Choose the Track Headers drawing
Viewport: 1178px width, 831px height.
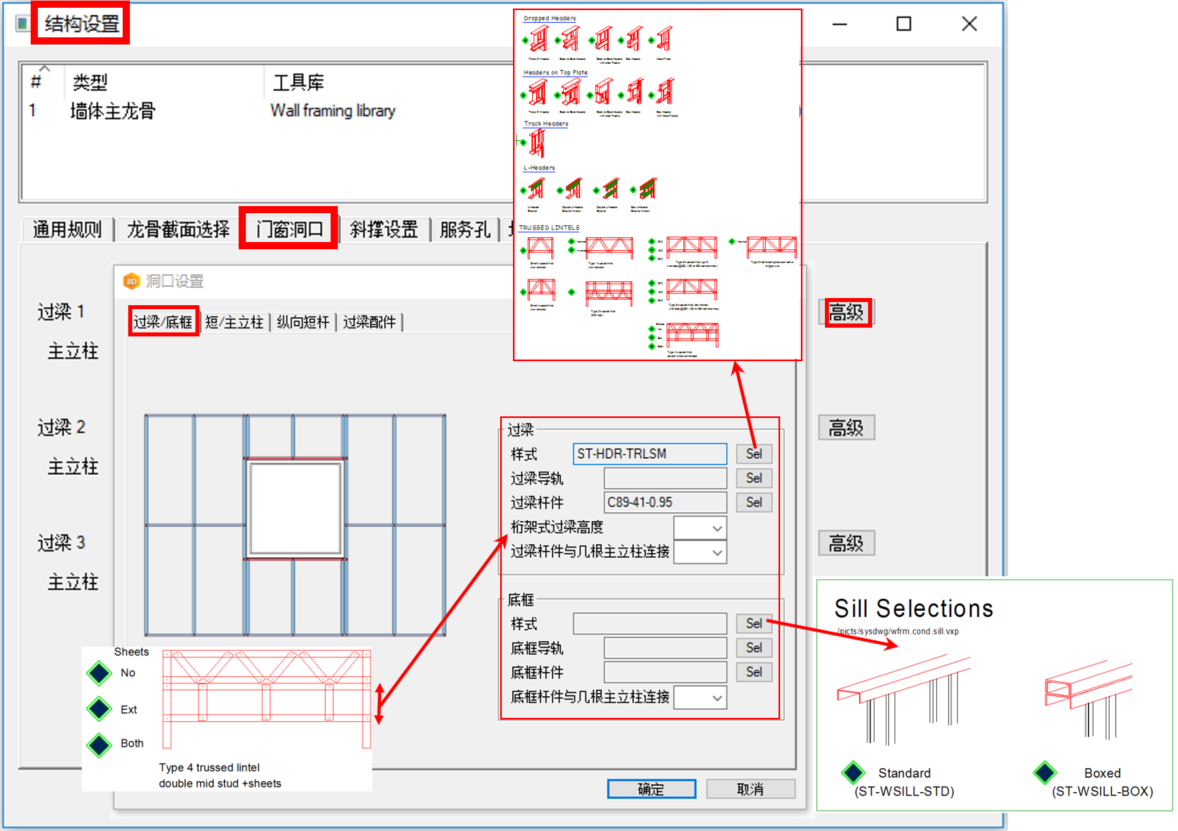tap(536, 142)
